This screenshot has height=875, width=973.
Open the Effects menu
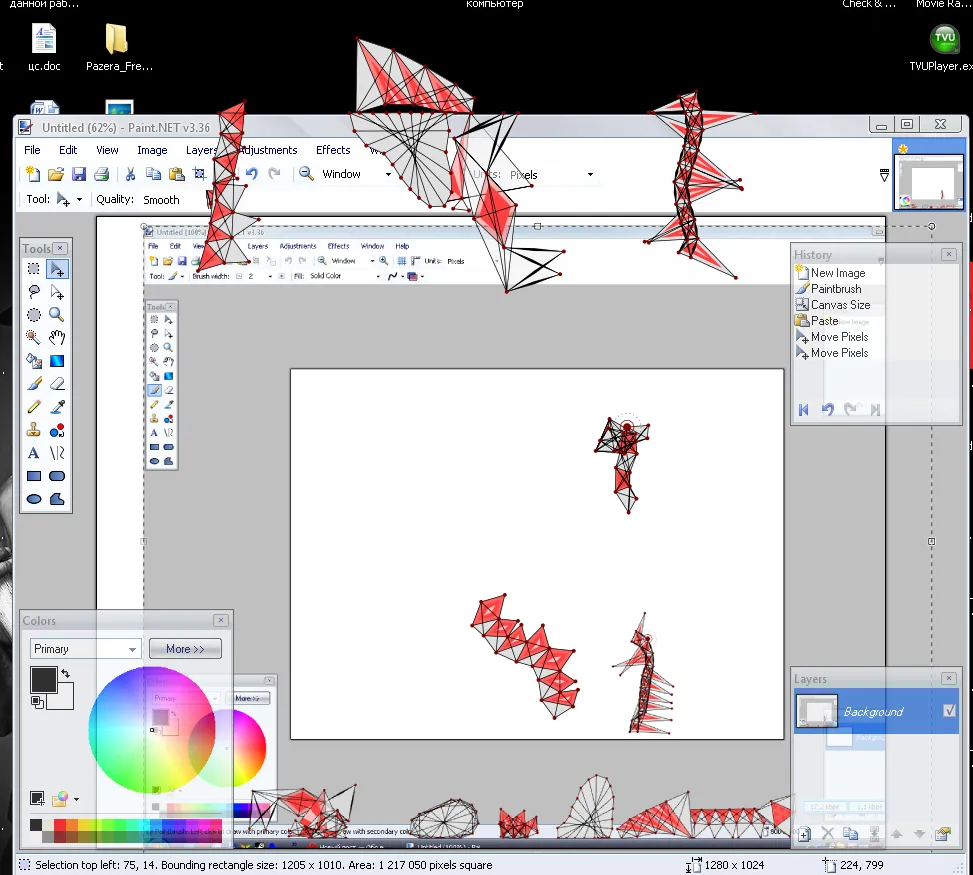(x=333, y=150)
